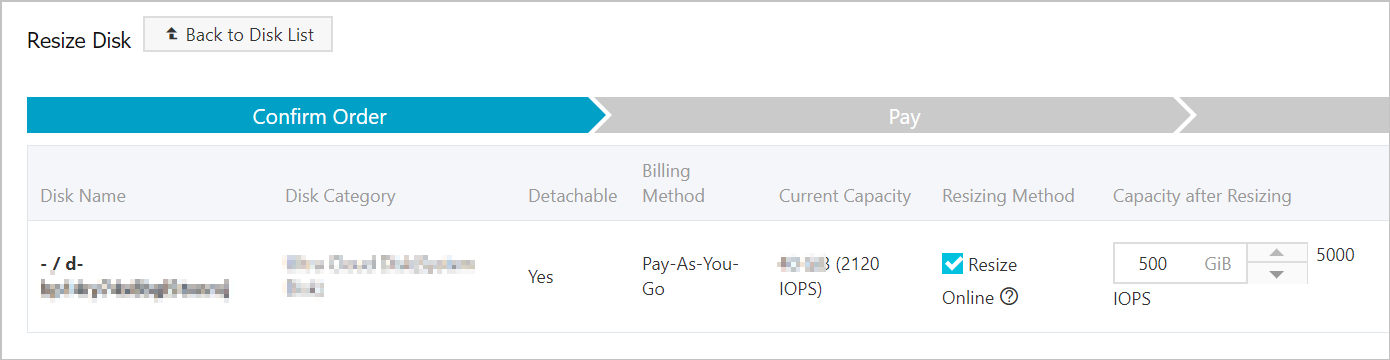1390x360 pixels.
Task: Click the Resize Disk page title
Action: tap(79, 41)
